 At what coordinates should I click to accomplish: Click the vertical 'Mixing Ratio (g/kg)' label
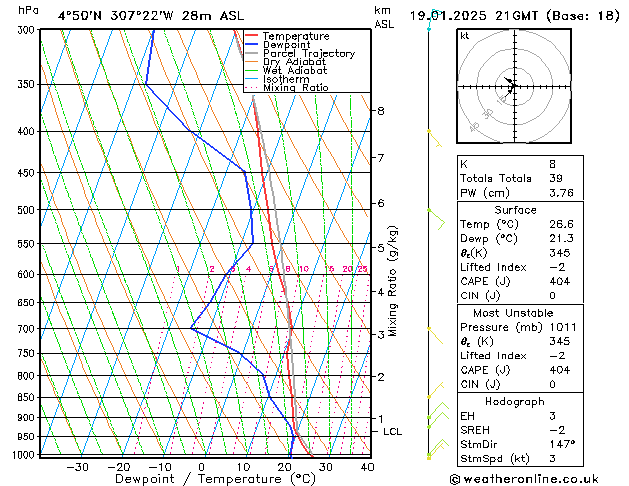pos(393,281)
